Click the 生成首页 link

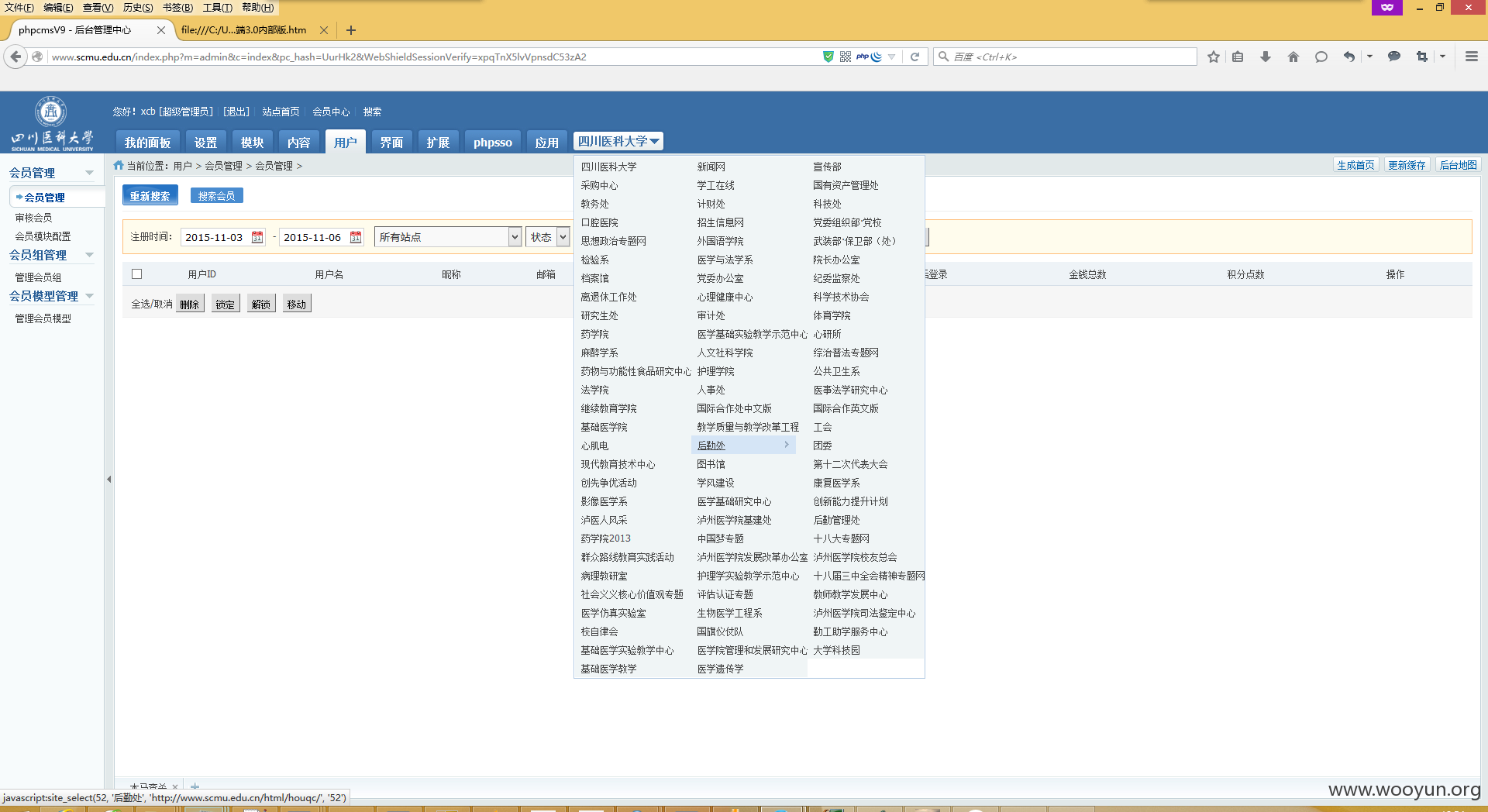[x=1355, y=165]
